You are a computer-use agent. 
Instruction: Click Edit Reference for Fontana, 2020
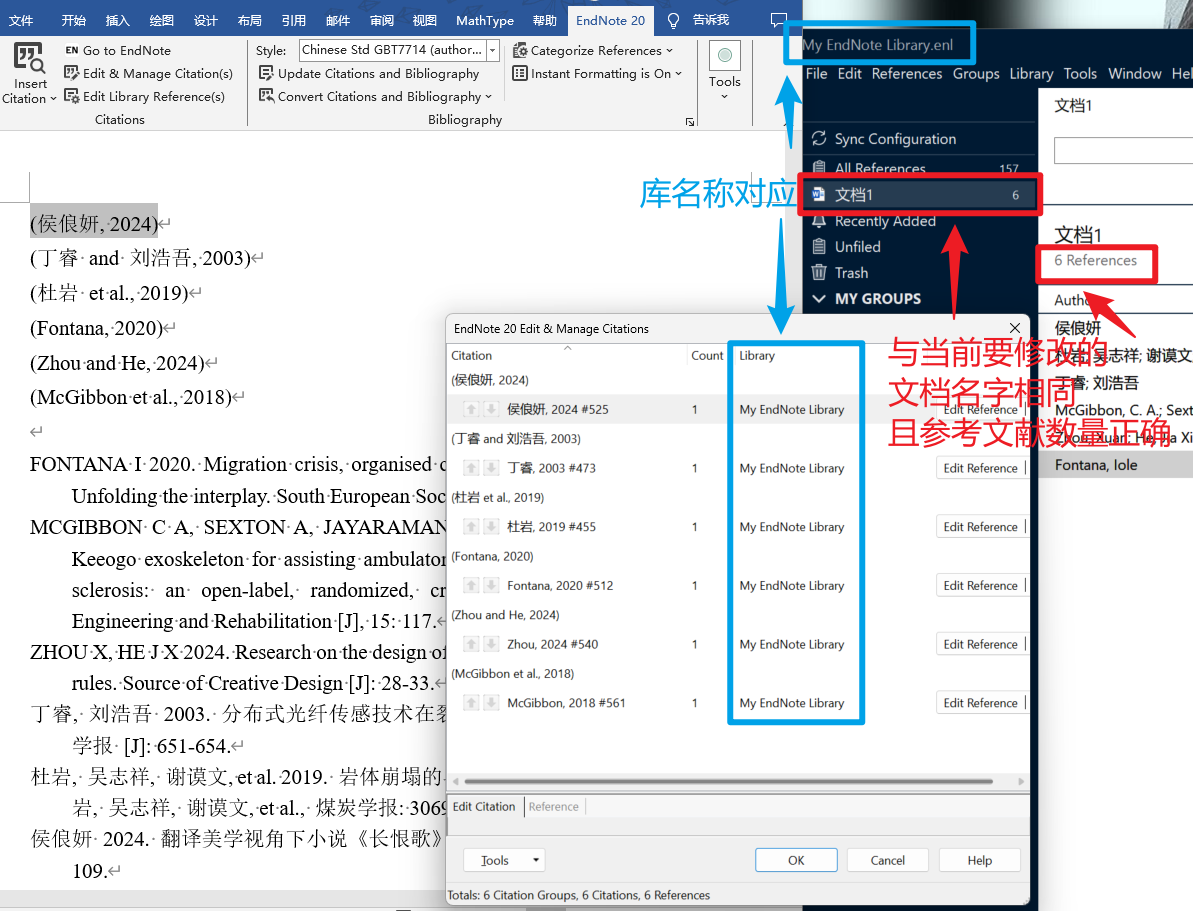pyautogui.click(x=980, y=585)
